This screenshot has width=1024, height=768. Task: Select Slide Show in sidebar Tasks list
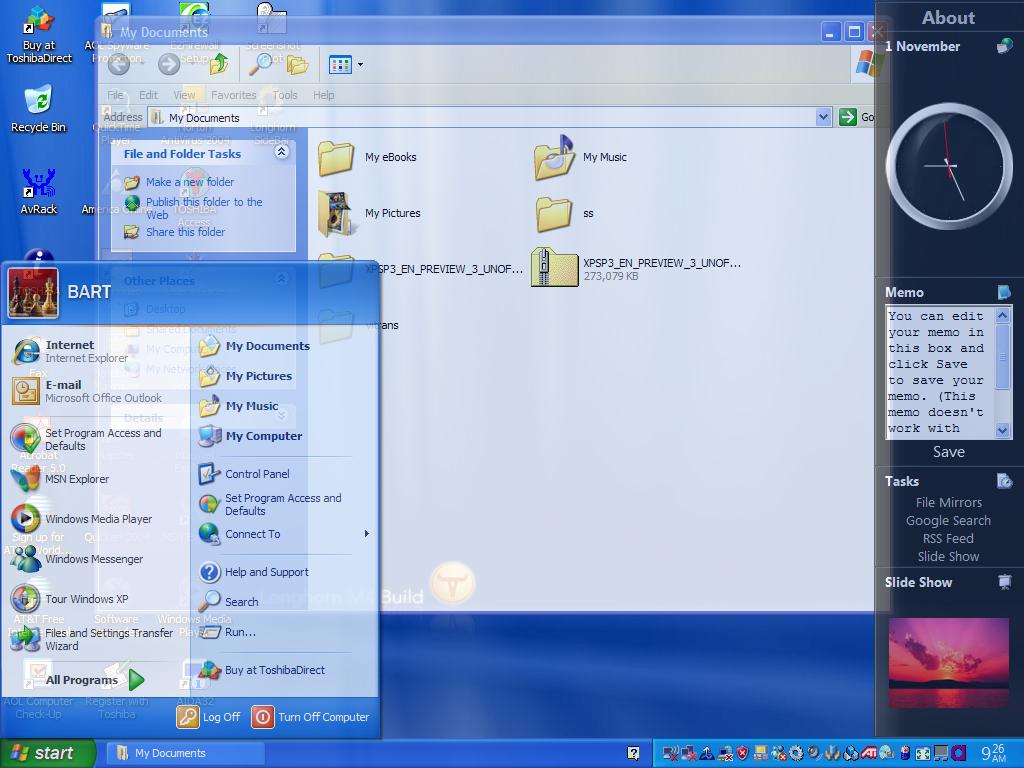948,557
